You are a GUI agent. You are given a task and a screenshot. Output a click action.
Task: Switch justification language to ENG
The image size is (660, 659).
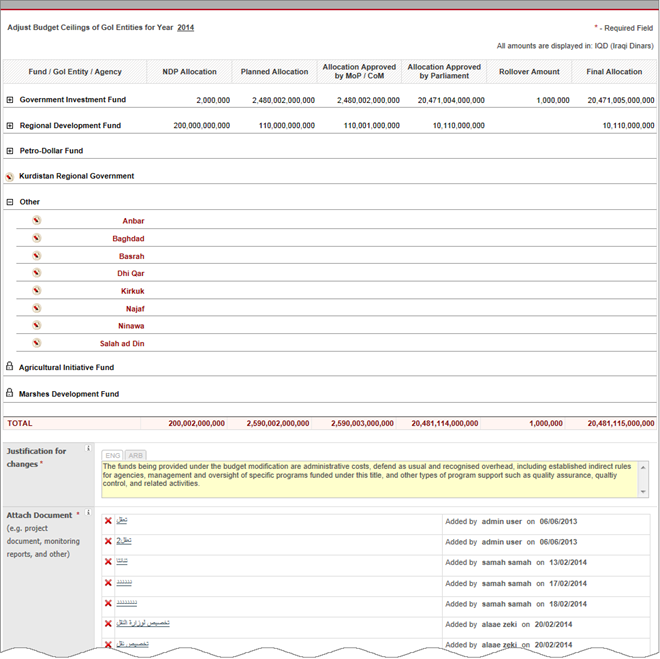[113, 455]
